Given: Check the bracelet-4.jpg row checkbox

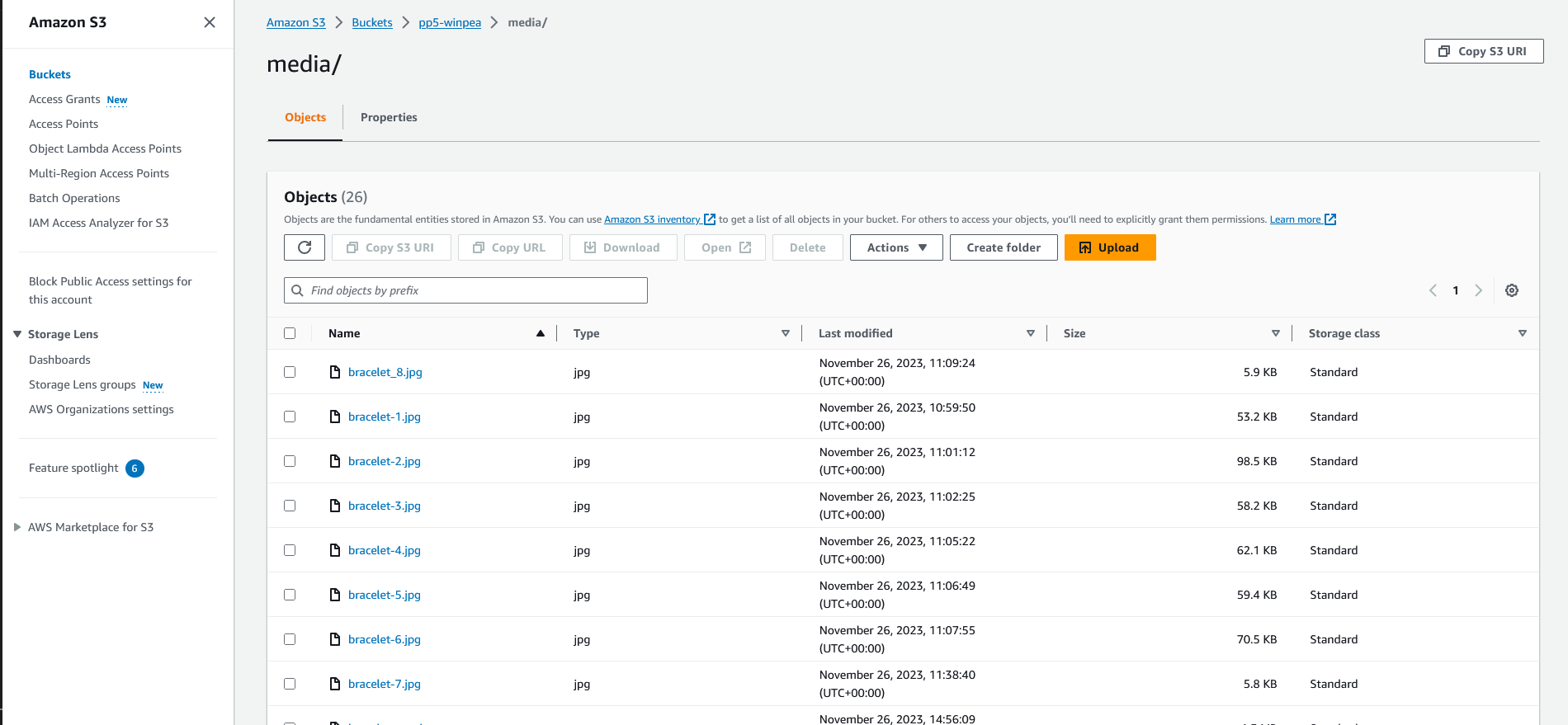Looking at the screenshot, I should pyautogui.click(x=290, y=550).
